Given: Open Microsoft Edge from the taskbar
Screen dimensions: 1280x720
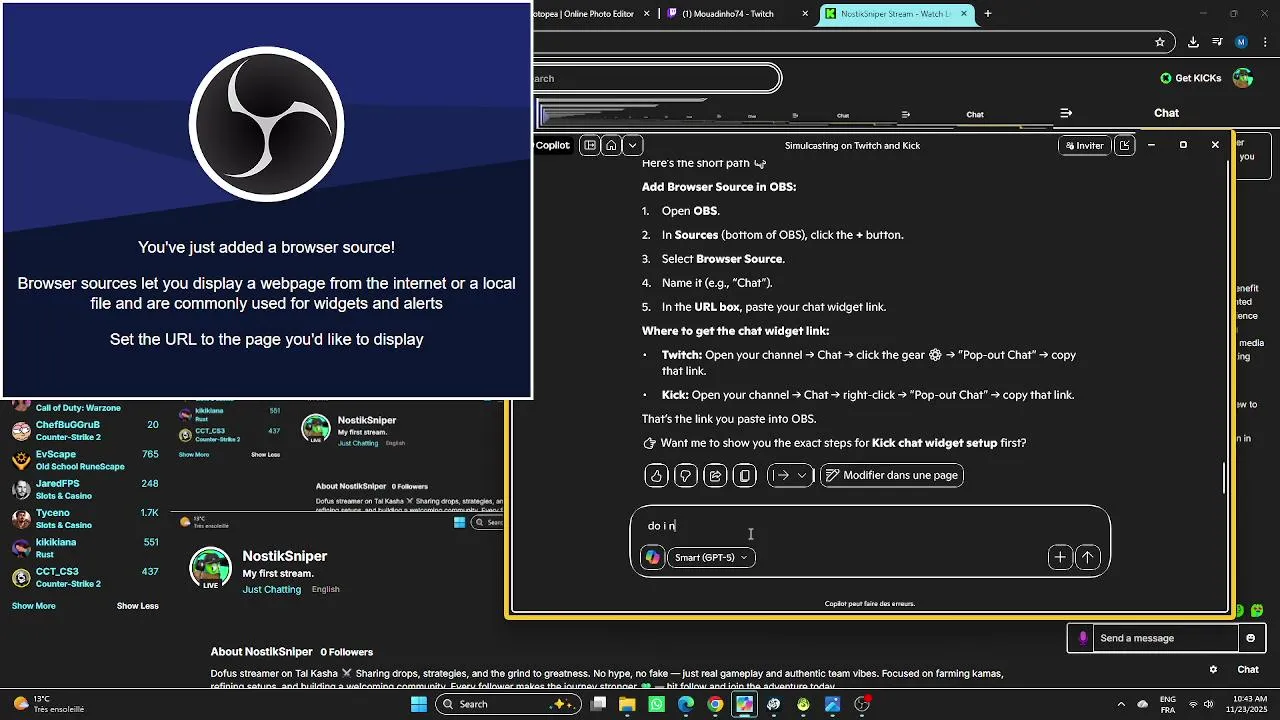Looking at the screenshot, I should (686, 704).
